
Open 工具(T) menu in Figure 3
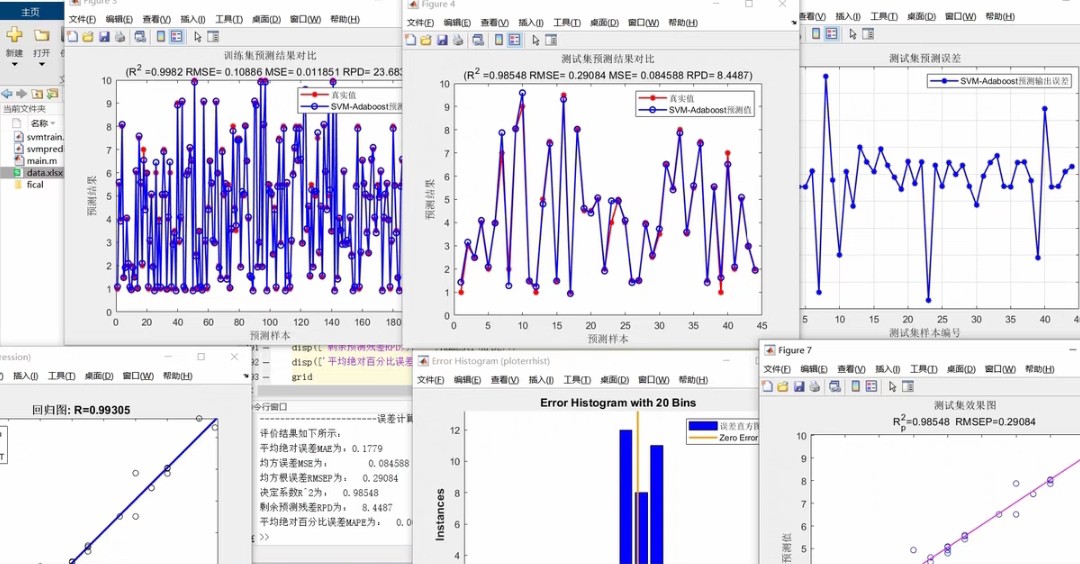click(x=229, y=19)
